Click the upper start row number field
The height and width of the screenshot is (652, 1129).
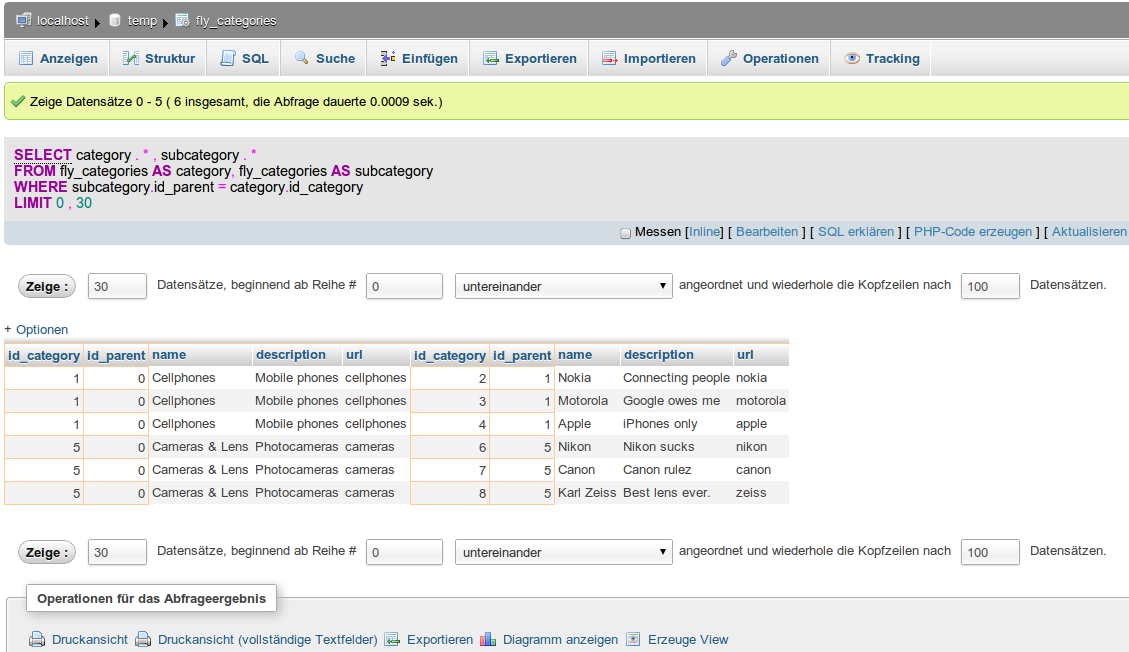coord(404,286)
